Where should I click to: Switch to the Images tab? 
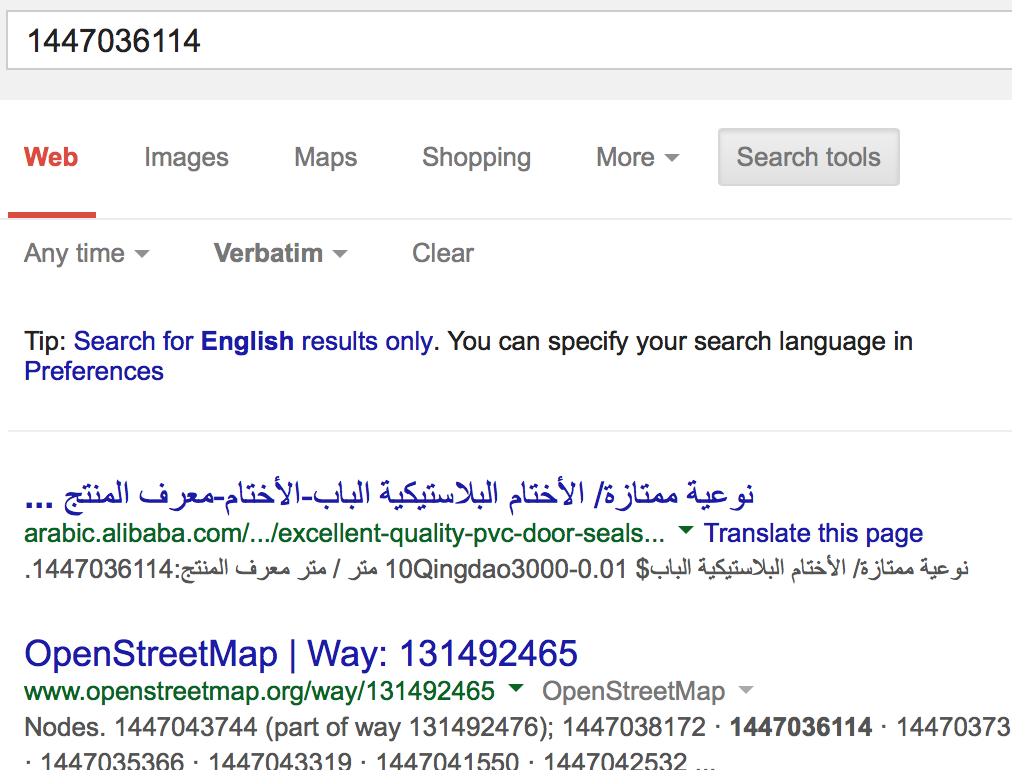pyautogui.click(x=186, y=158)
